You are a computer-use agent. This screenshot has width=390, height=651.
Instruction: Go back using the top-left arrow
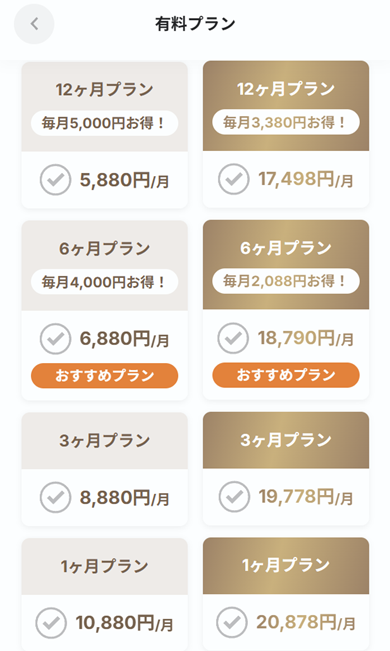coord(34,24)
